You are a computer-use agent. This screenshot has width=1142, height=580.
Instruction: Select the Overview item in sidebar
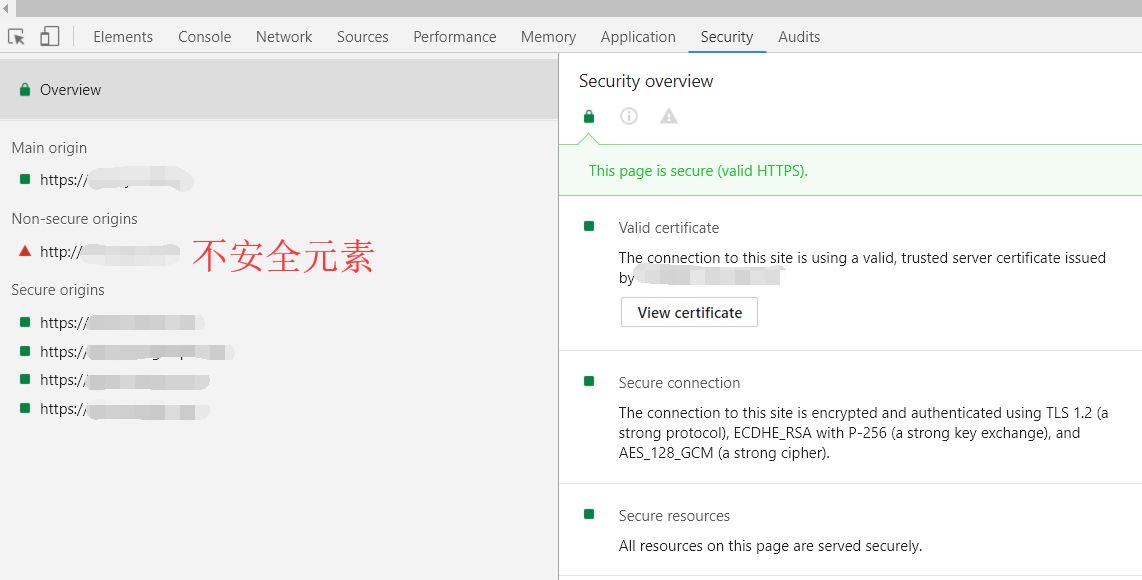pyautogui.click(x=70, y=90)
